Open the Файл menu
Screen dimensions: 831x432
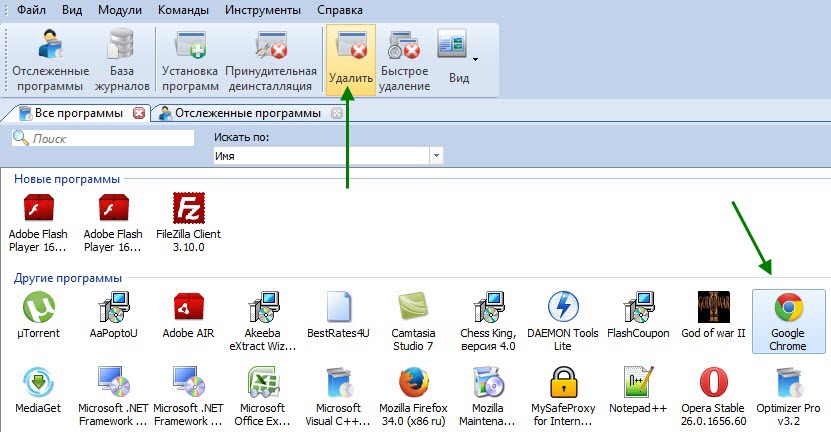point(31,11)
